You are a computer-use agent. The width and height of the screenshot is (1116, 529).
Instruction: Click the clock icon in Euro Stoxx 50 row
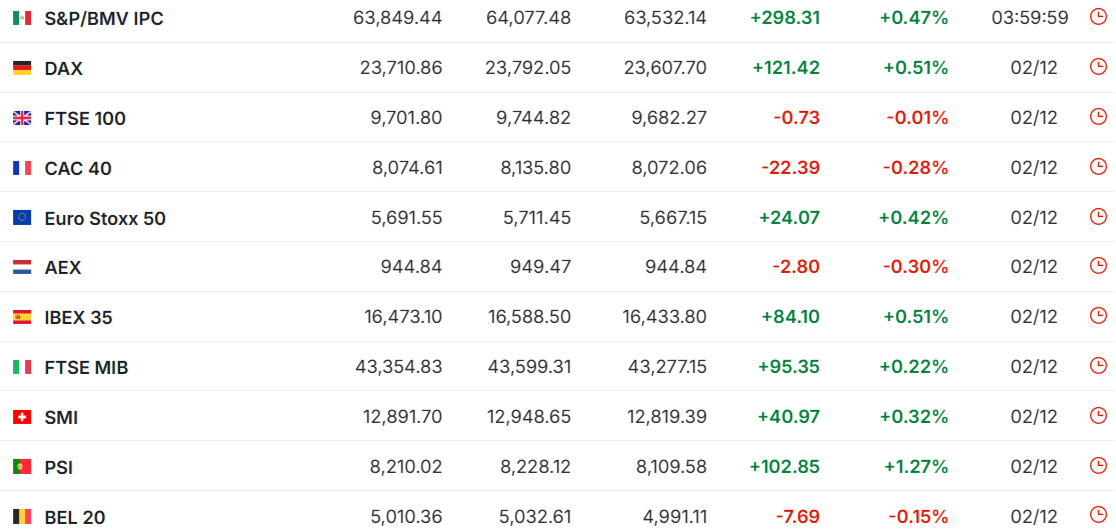1098,217
